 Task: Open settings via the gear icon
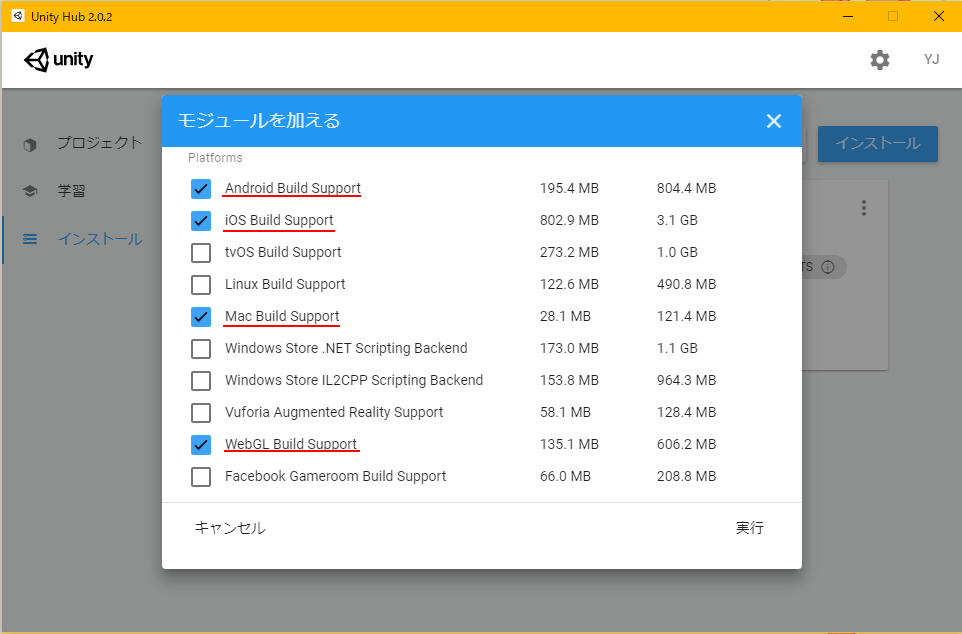[880, 60]
